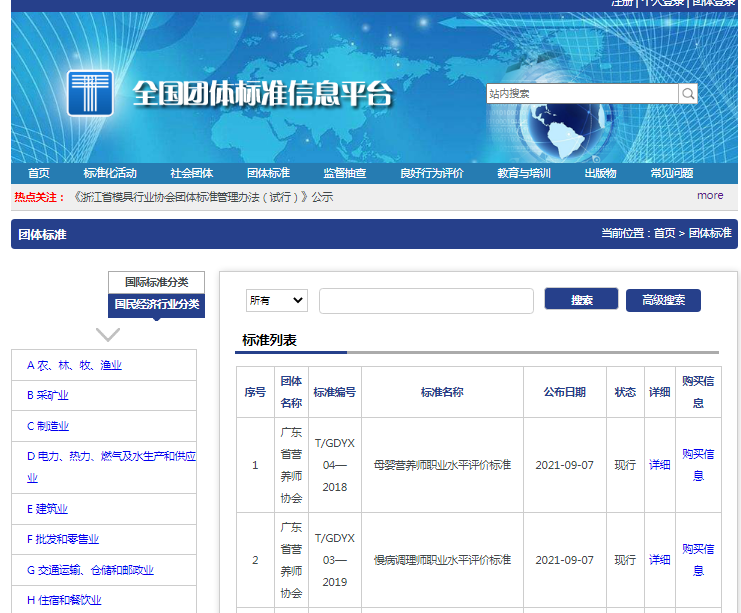Open 出版物 menu item
The height and width of the screenshot is (613, 741).
coord(600,173)
